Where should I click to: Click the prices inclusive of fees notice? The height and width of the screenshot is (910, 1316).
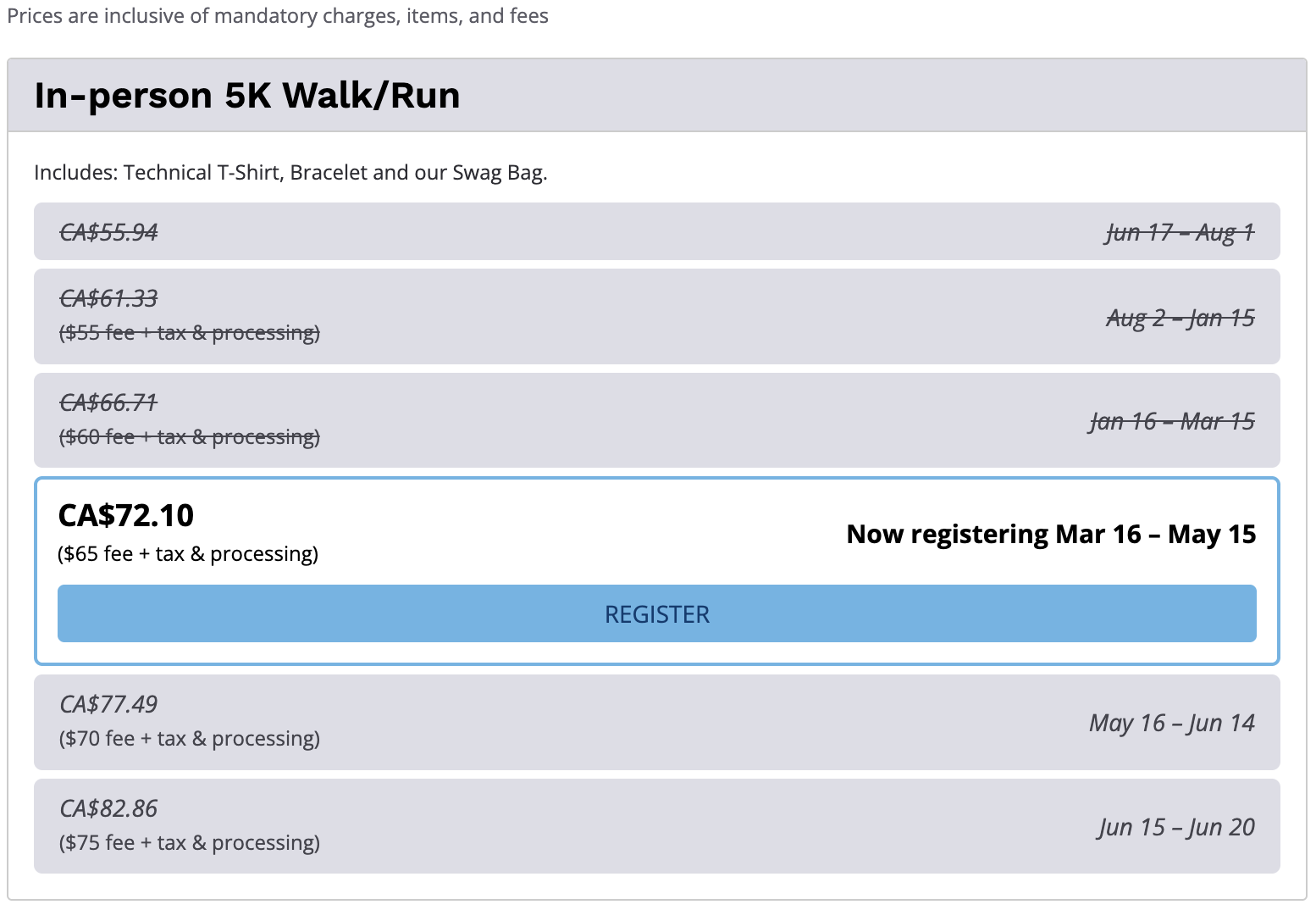tap(278, 16)
